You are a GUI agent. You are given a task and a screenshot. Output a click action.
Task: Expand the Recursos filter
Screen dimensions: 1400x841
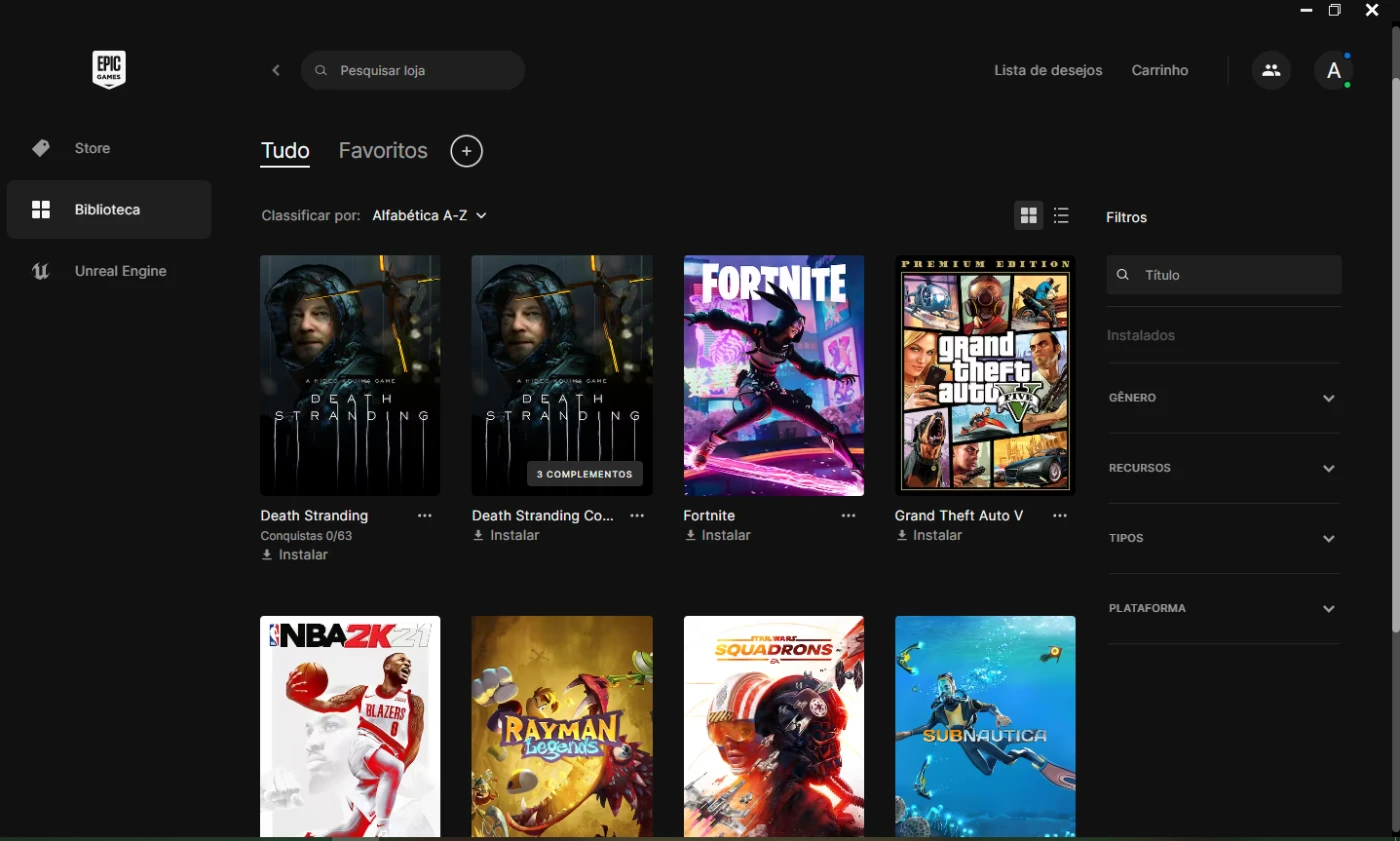pyautogui.click(x=1224, y=468)
